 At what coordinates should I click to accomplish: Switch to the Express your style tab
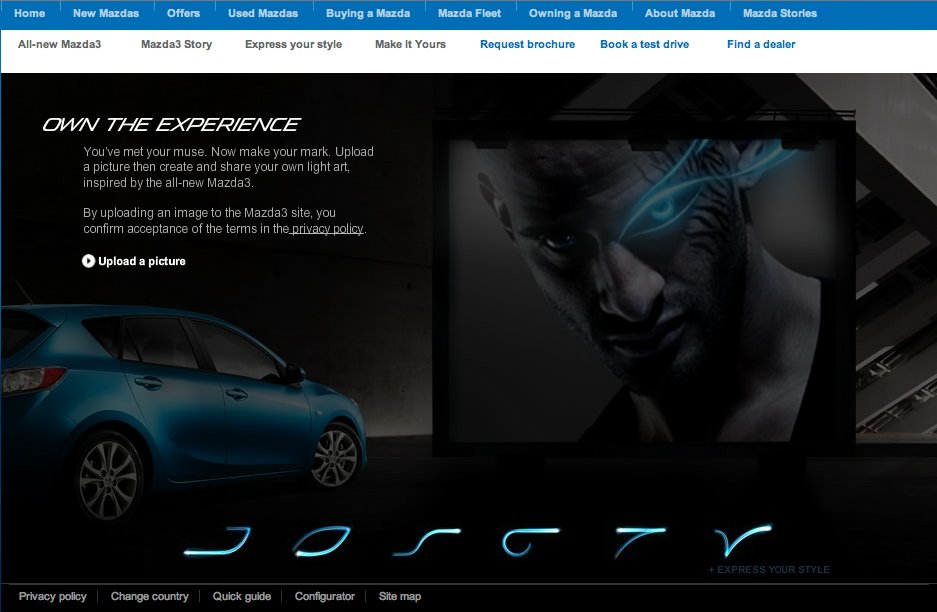click(293, 44)
